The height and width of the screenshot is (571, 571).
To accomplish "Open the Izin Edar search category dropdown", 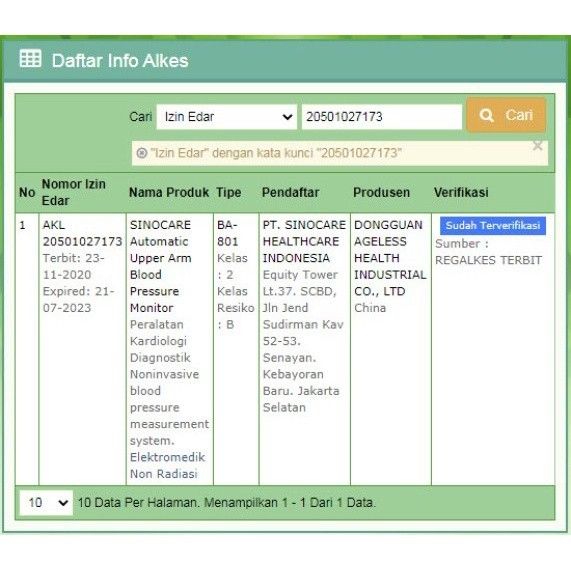I will (x=227, y=117).
